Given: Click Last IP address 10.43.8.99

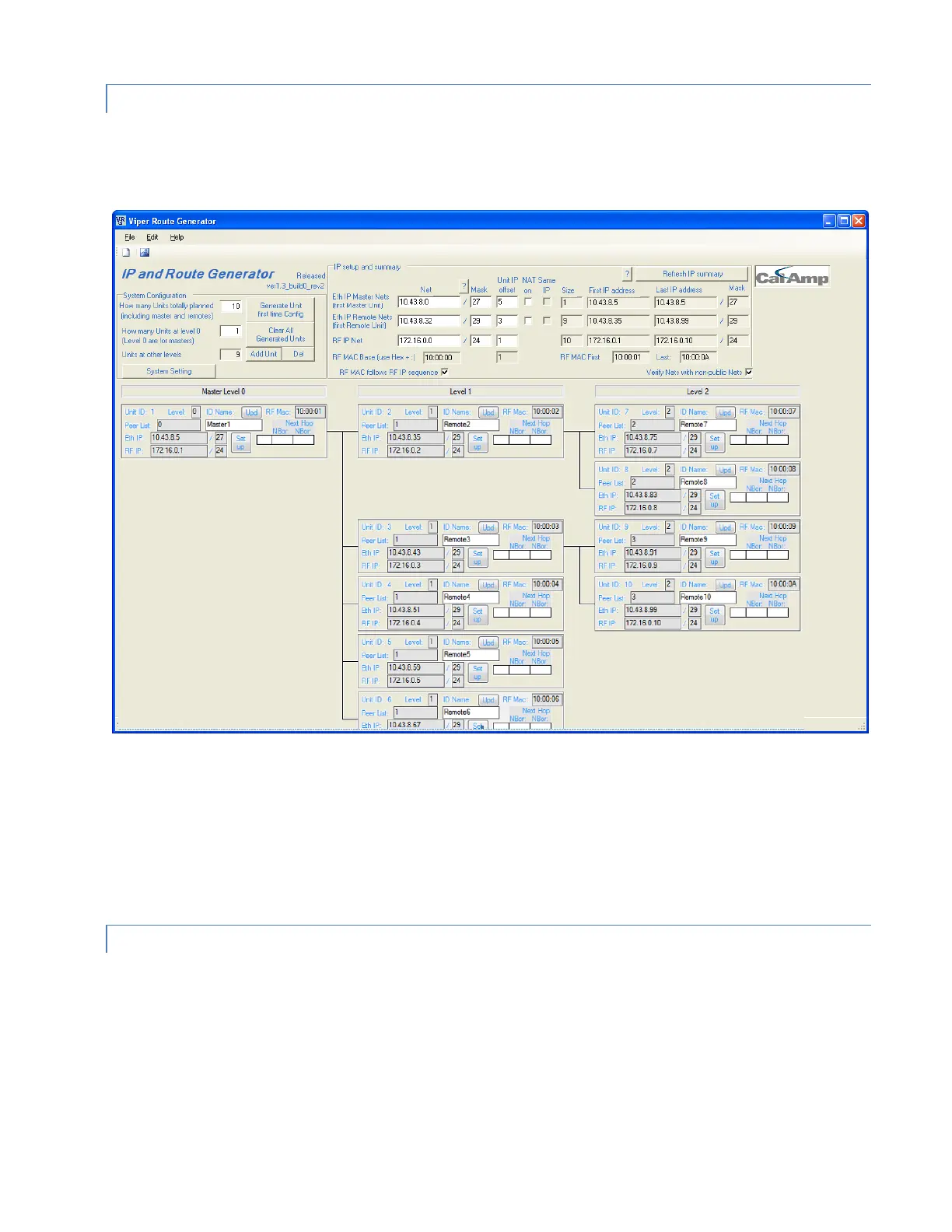Looking at the screenshot, I should point(685,320).
